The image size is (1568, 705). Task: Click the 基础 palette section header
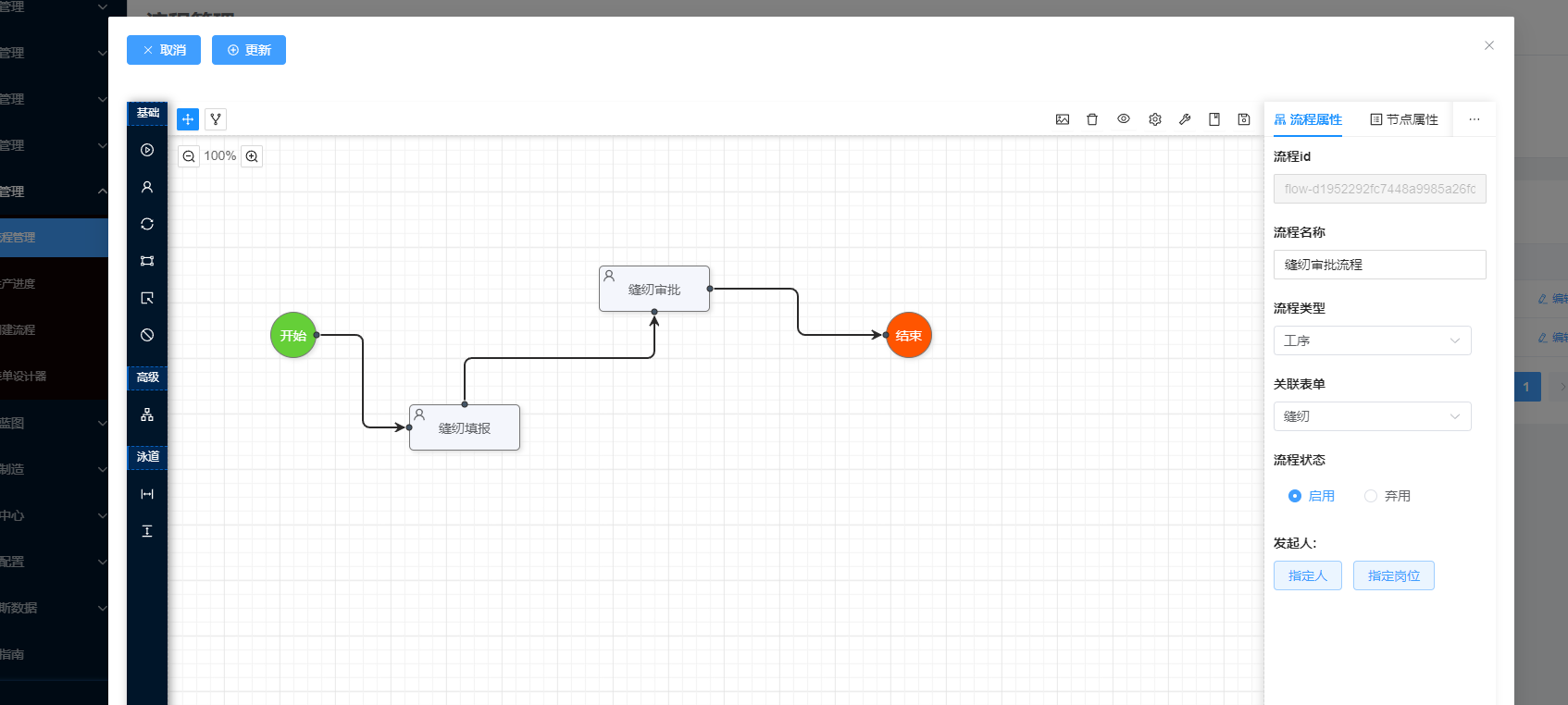pos(147,113)
